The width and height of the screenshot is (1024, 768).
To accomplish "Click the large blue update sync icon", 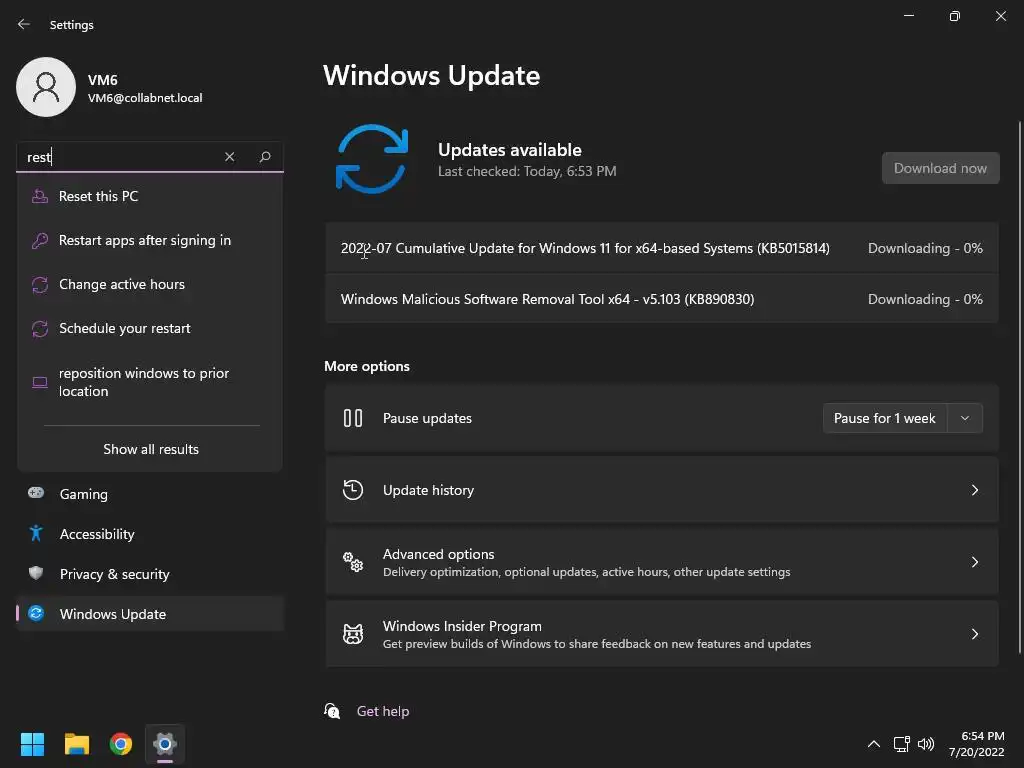I will click(x=372, y=159).
